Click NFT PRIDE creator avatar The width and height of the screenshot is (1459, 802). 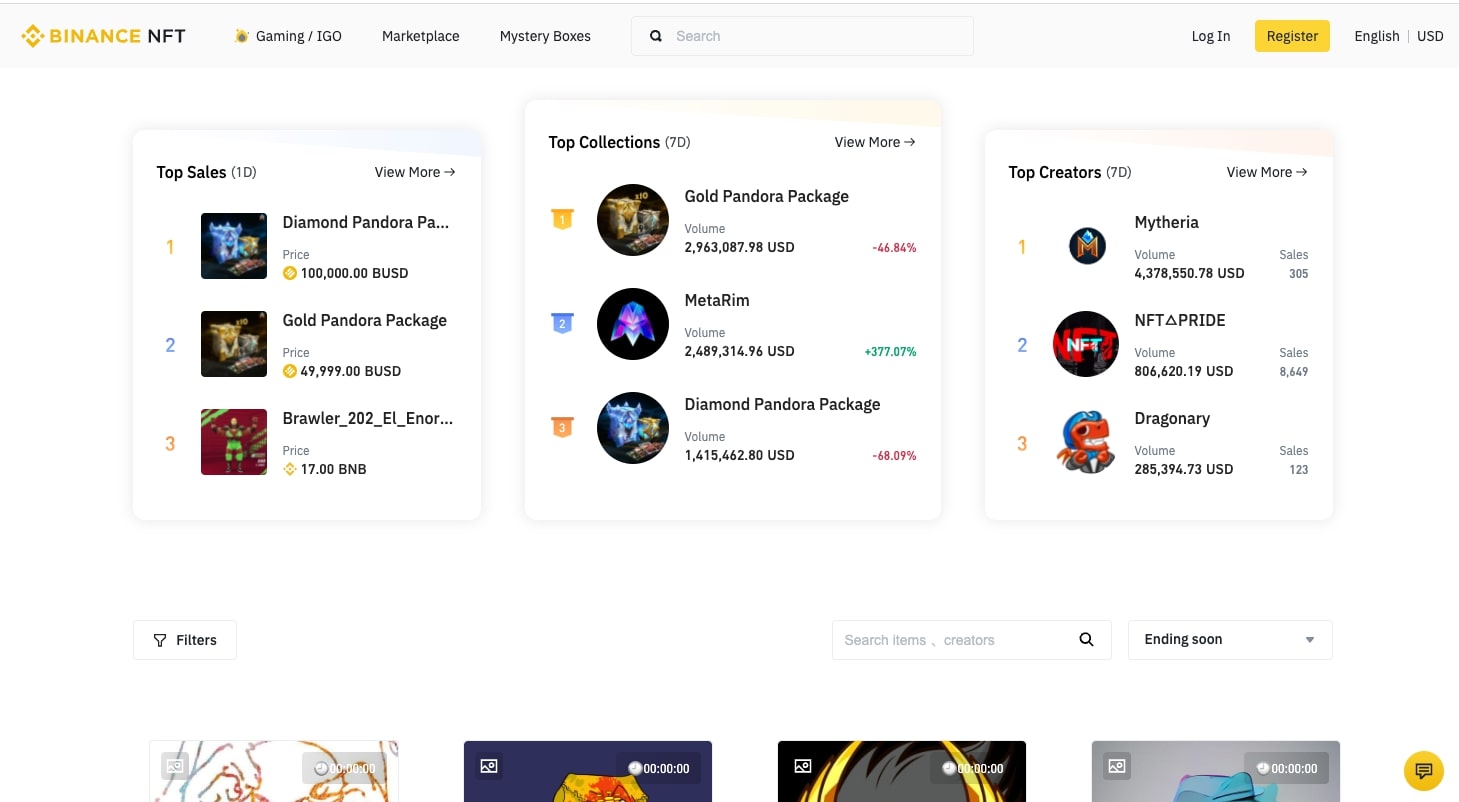(x=1086, y=344)
